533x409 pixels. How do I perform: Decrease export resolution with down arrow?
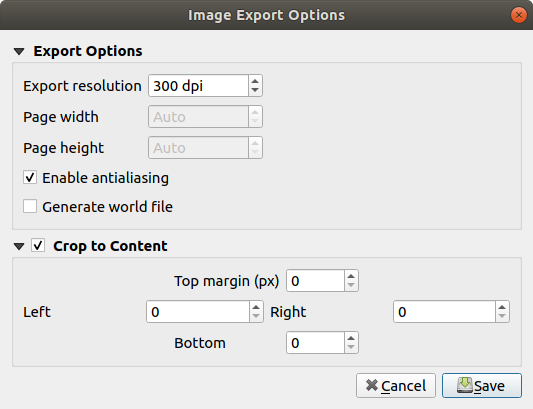[255, 91]
